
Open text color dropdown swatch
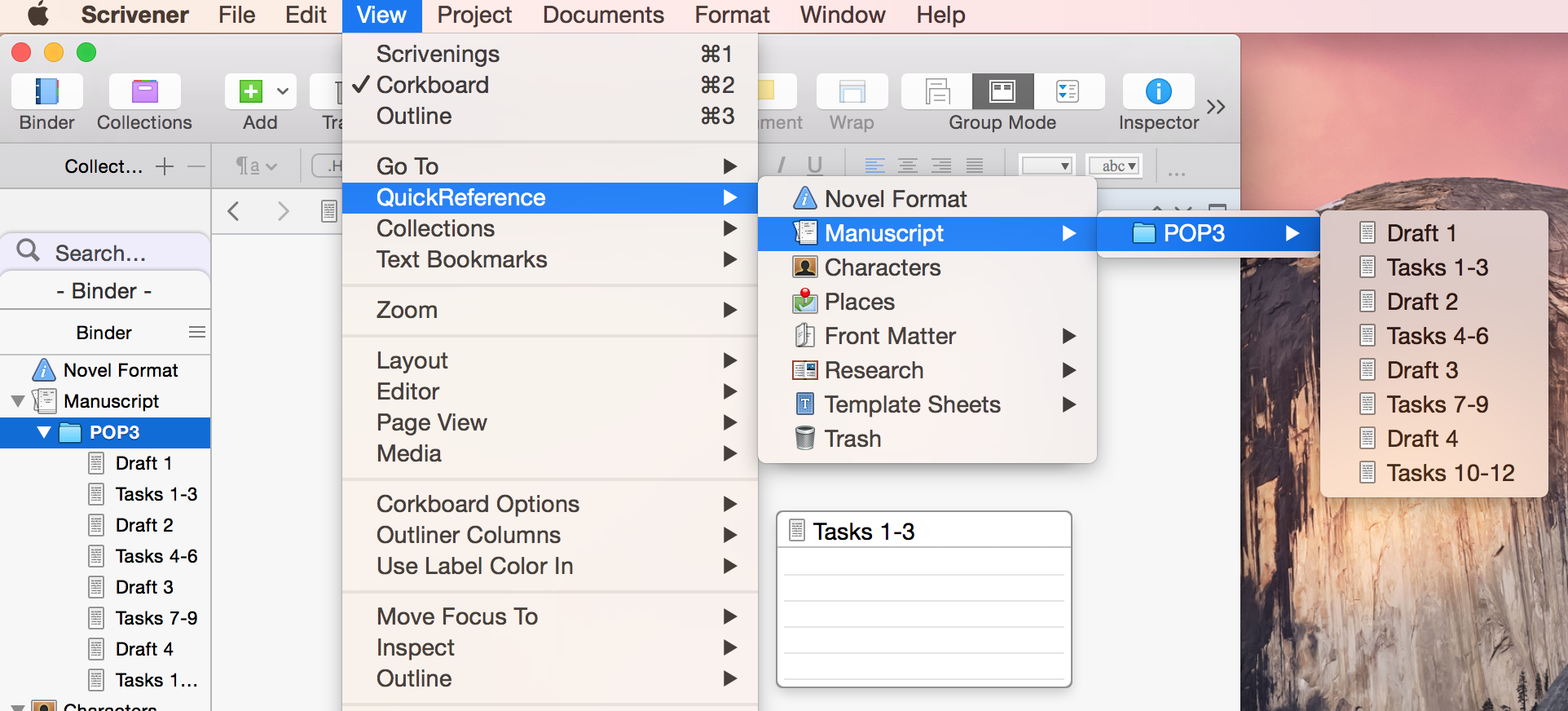click(1047, 166)
